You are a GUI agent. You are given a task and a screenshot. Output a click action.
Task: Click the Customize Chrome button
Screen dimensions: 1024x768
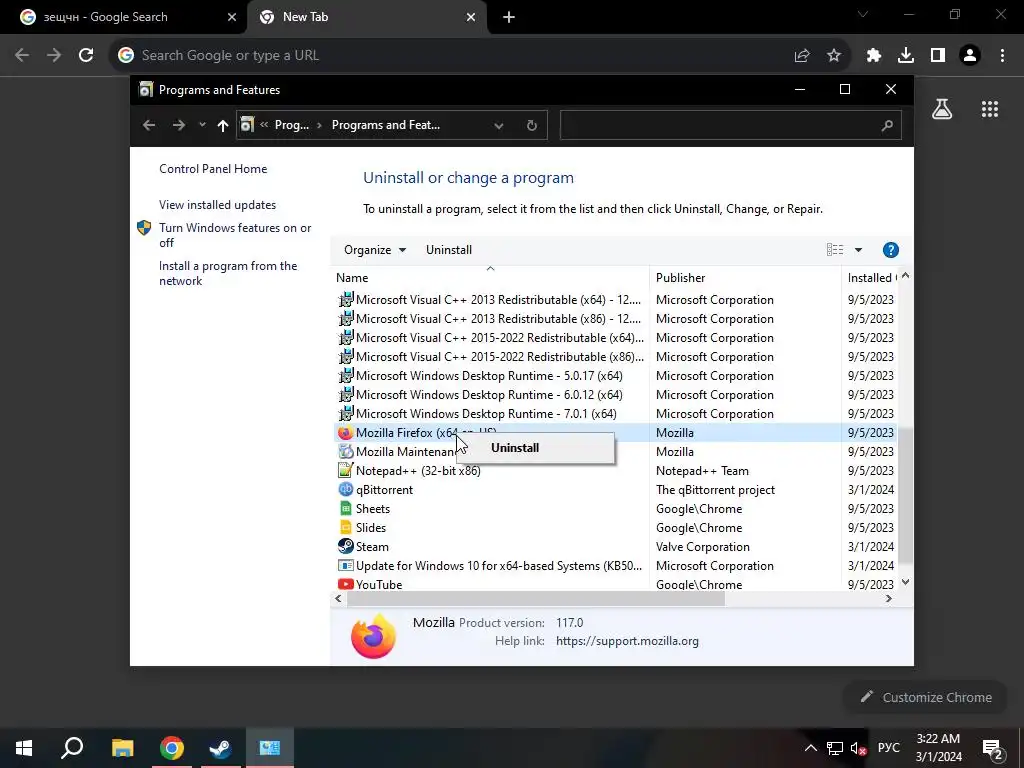[x=926, y=697]
